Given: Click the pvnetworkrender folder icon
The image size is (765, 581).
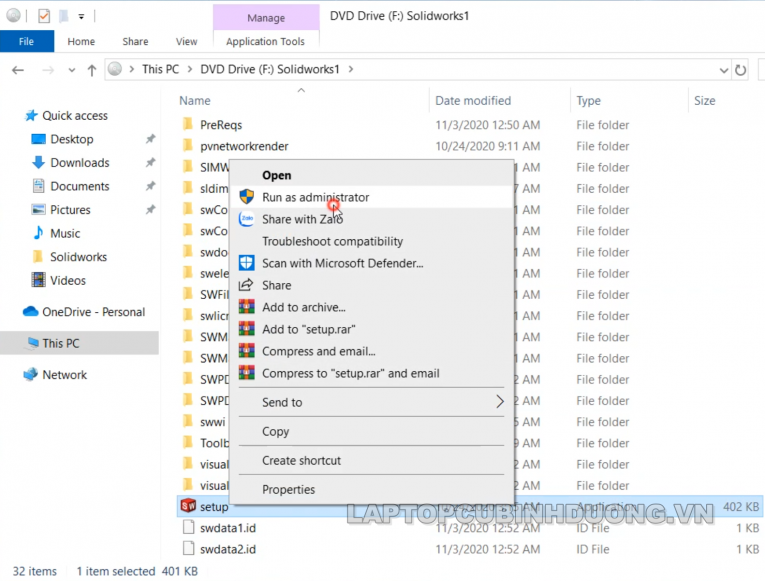Looking at the screenshot, I should click(188, 145).
